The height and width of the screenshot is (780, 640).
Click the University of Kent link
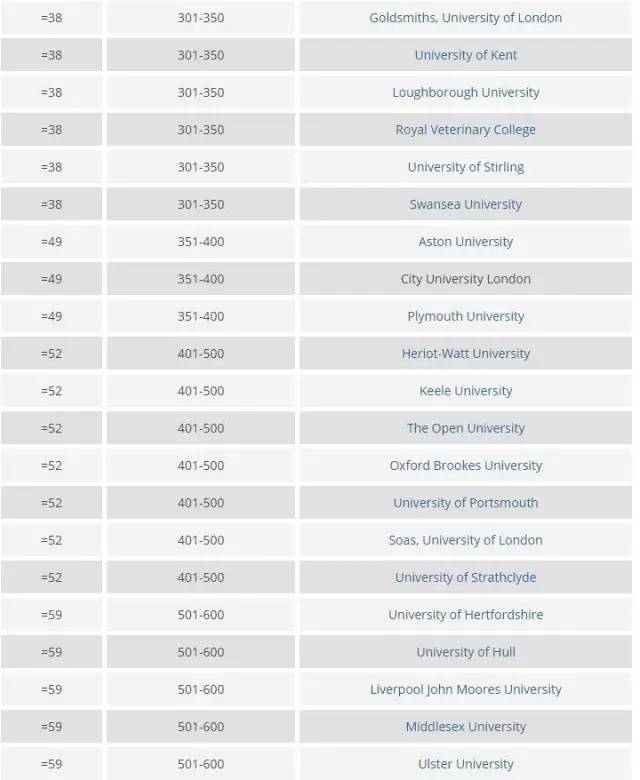tap(465, 55)
